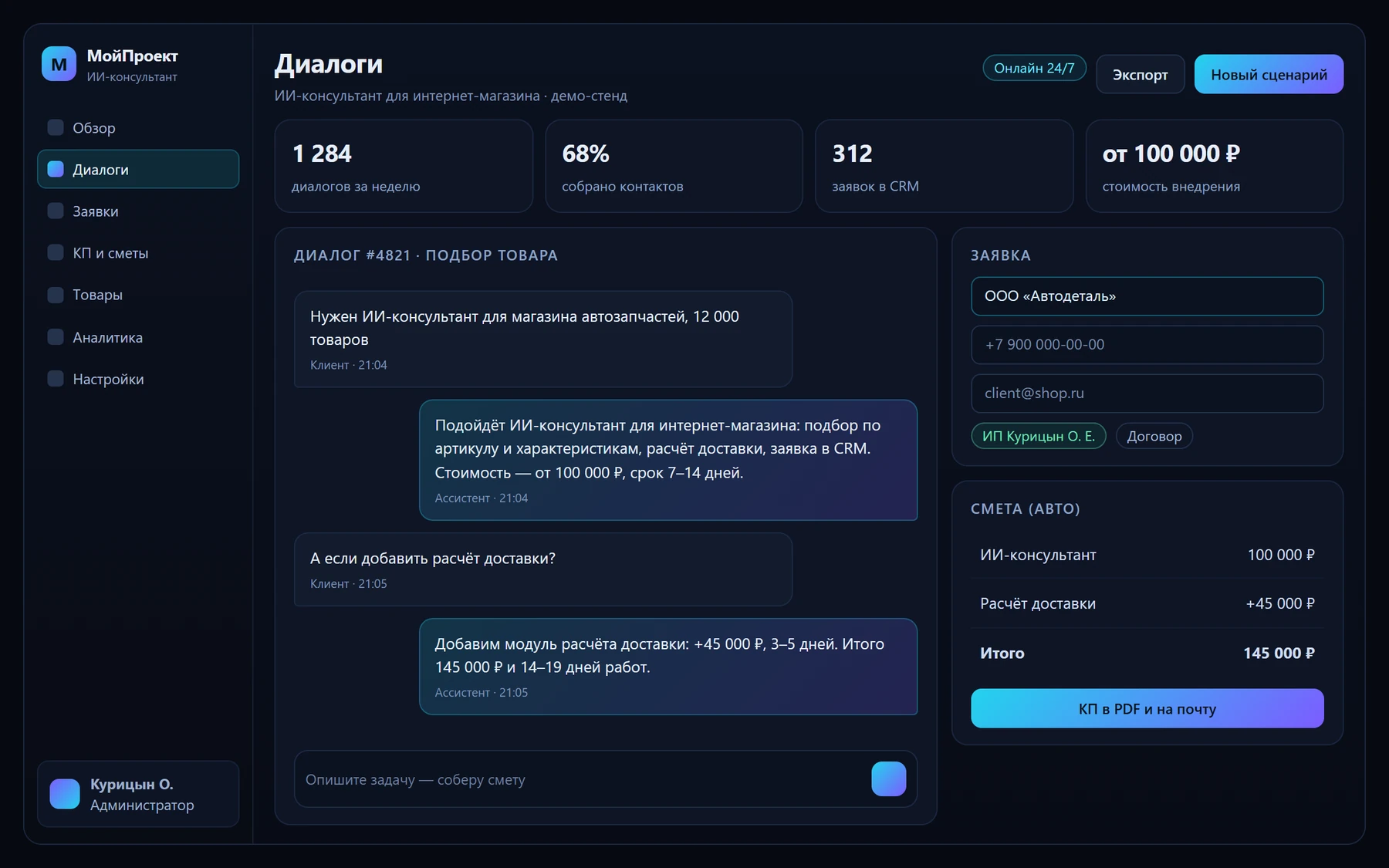Click the Заявки sidebar icon square
Screen dimensions: 1389x868
click(56, 211)
